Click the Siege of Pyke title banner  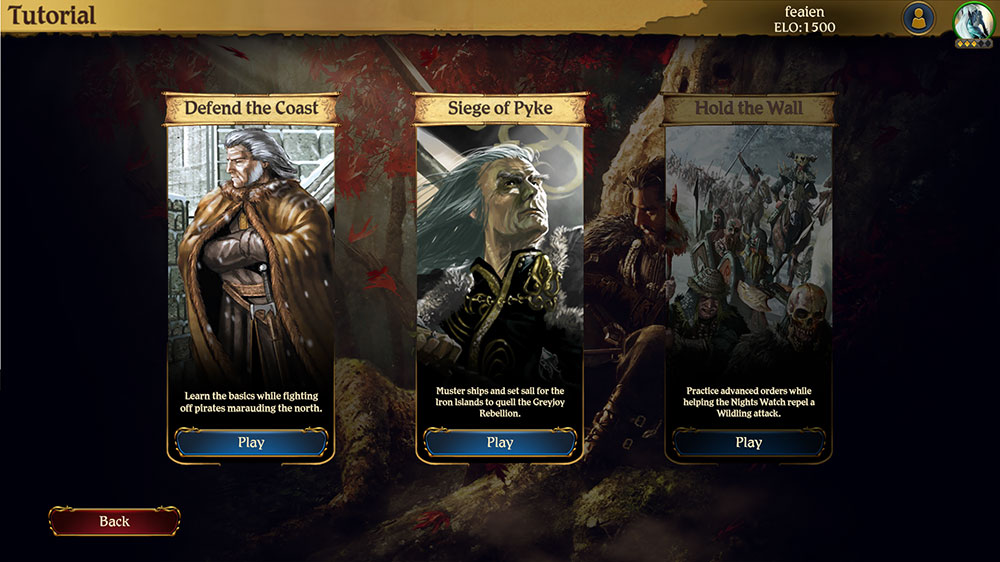[500, 108]
